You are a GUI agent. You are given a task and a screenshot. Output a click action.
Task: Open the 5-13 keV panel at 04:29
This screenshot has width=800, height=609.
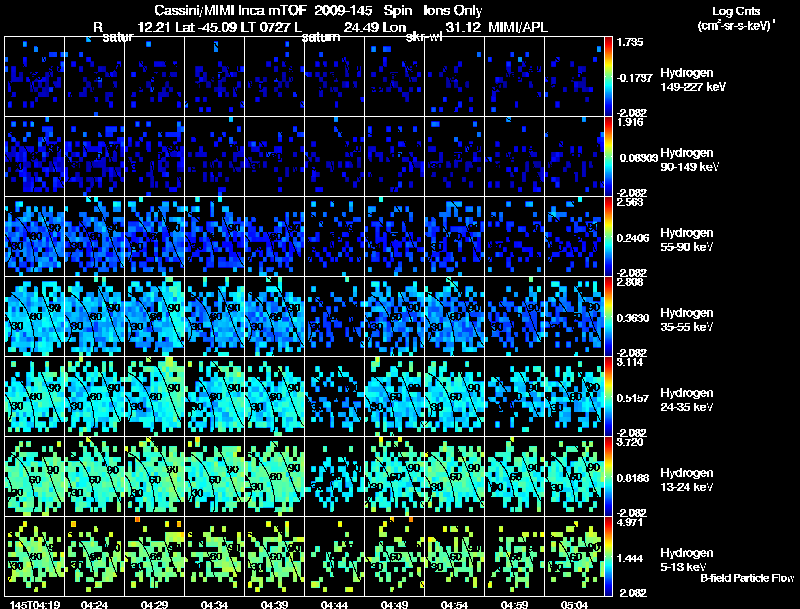pos(155,556)
